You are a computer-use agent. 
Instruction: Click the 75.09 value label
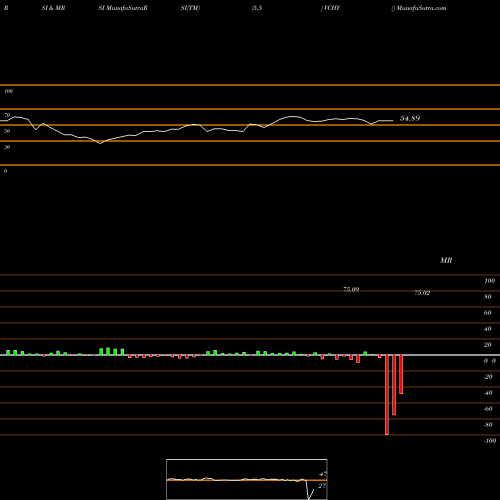(x=351, y=289)
